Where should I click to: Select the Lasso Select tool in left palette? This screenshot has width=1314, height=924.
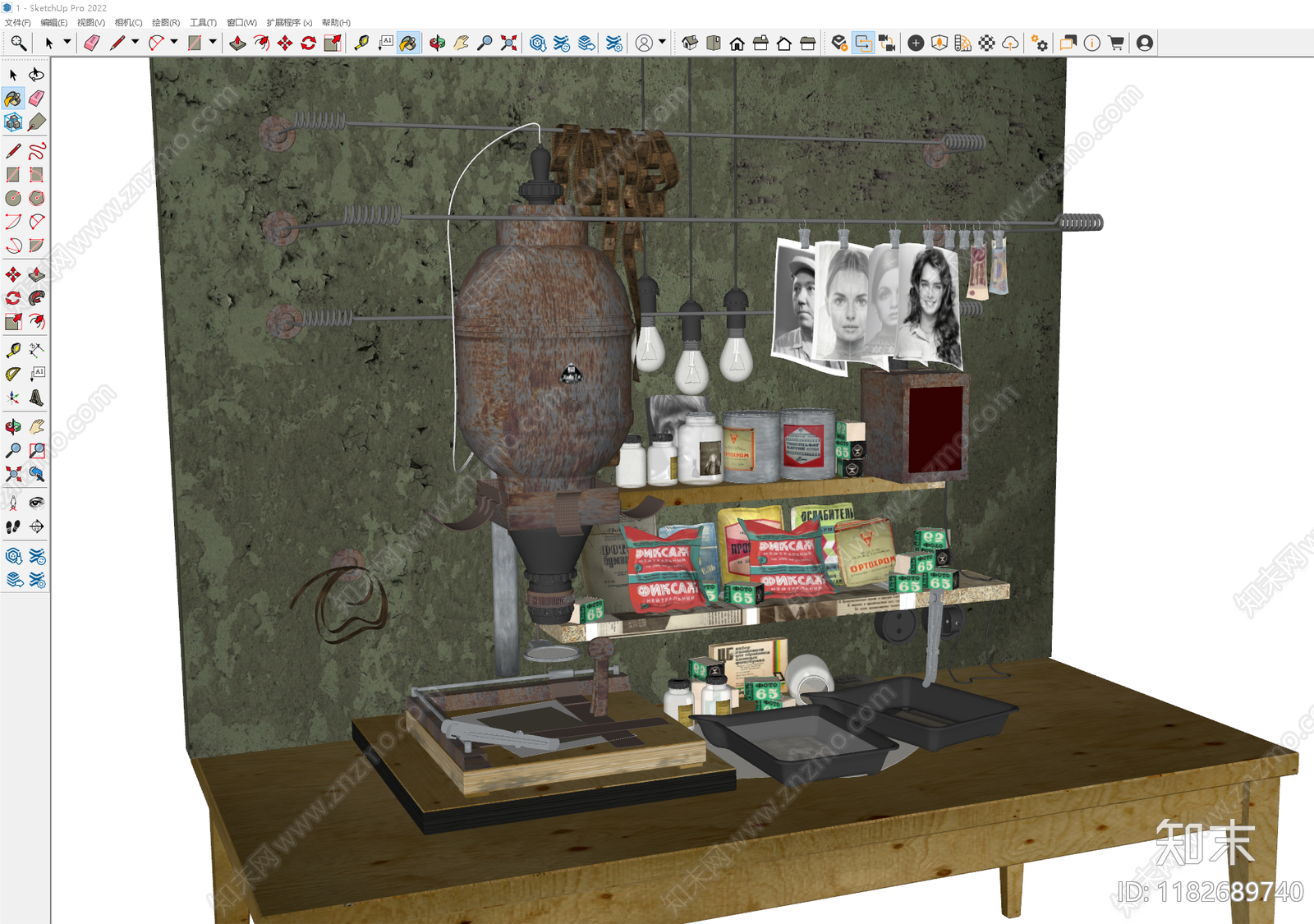point(37,75)
